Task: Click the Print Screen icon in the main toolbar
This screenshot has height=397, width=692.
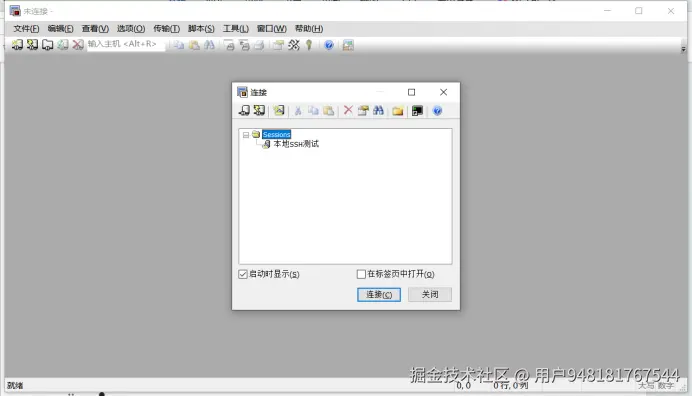Action: click(229, 45)
